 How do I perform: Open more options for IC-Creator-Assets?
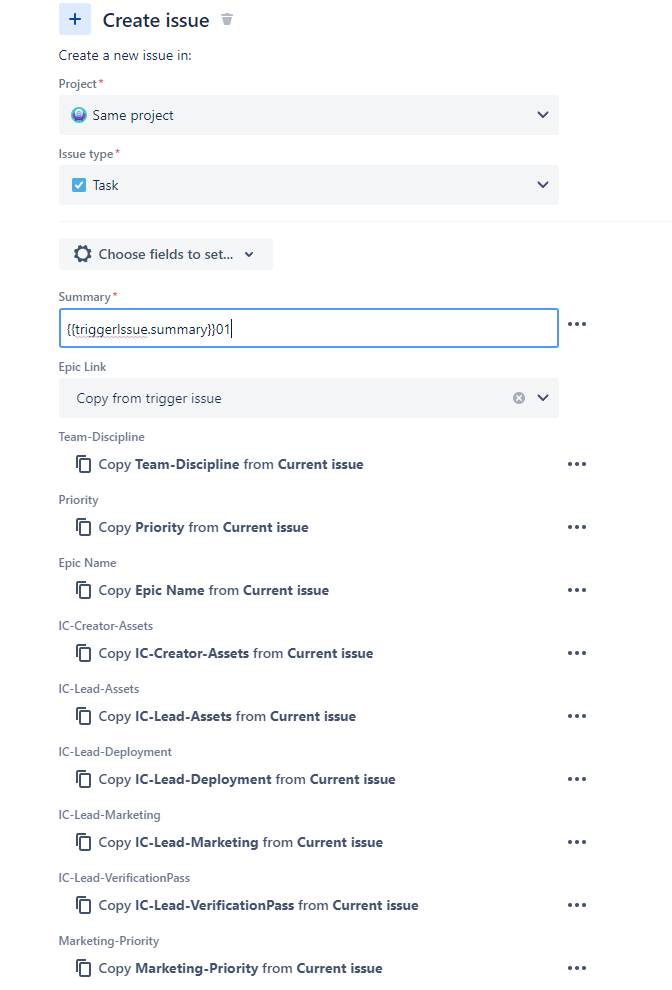coord(577,653)
